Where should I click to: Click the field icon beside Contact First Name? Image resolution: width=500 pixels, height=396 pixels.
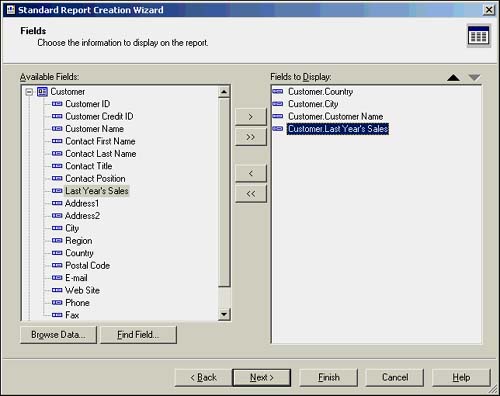tap(57, 141)
